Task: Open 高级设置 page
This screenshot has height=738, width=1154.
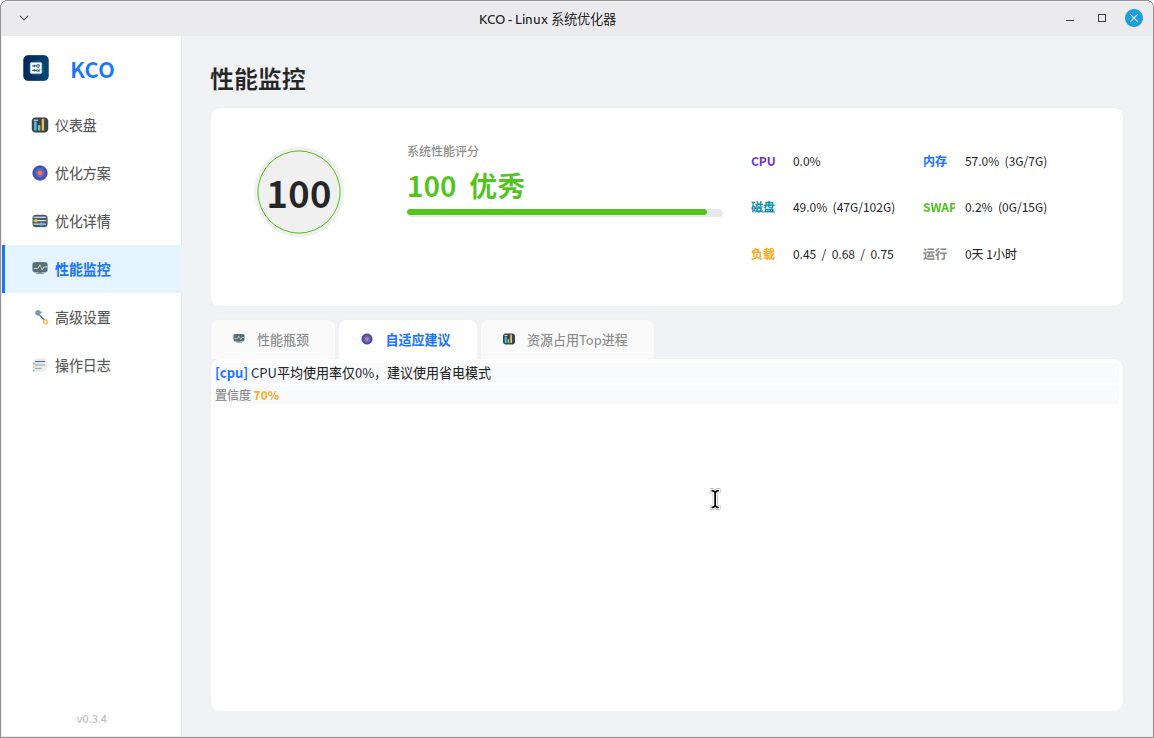Action: 92,317
